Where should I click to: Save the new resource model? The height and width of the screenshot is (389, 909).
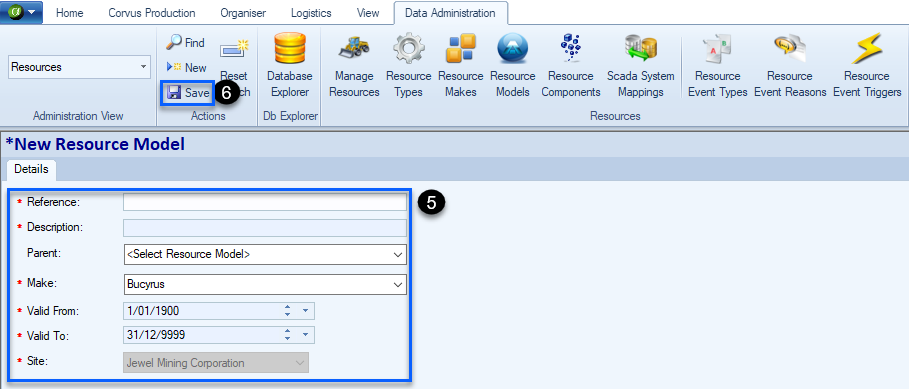[x=188, y=93]
